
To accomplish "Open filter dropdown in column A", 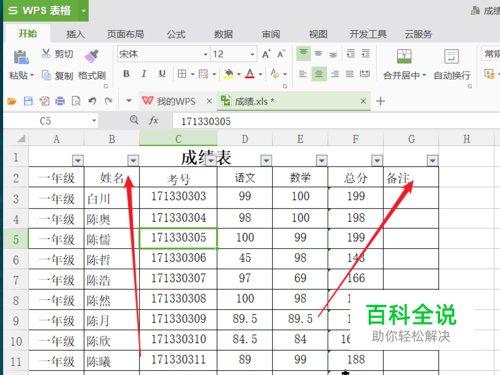I will pos(78,161).
